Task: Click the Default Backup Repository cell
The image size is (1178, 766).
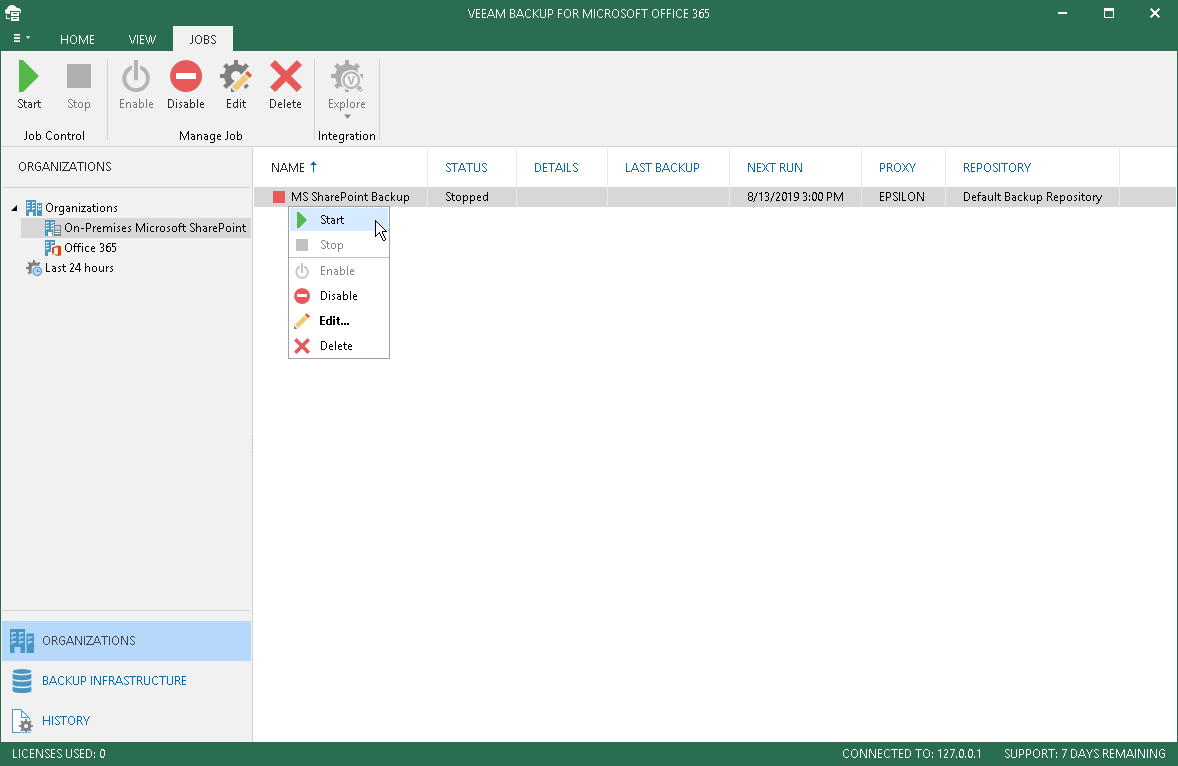Action: click(x=1032, y=197)
